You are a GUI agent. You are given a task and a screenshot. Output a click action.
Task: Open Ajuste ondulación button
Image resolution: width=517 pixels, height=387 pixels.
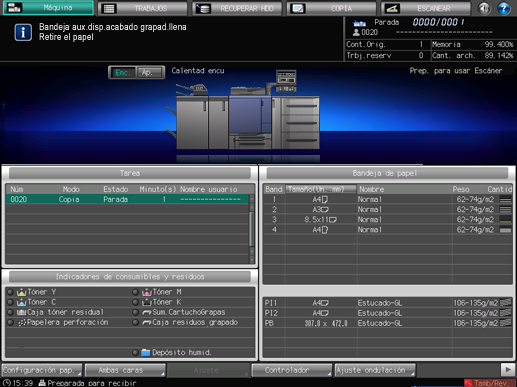point(375,370)
